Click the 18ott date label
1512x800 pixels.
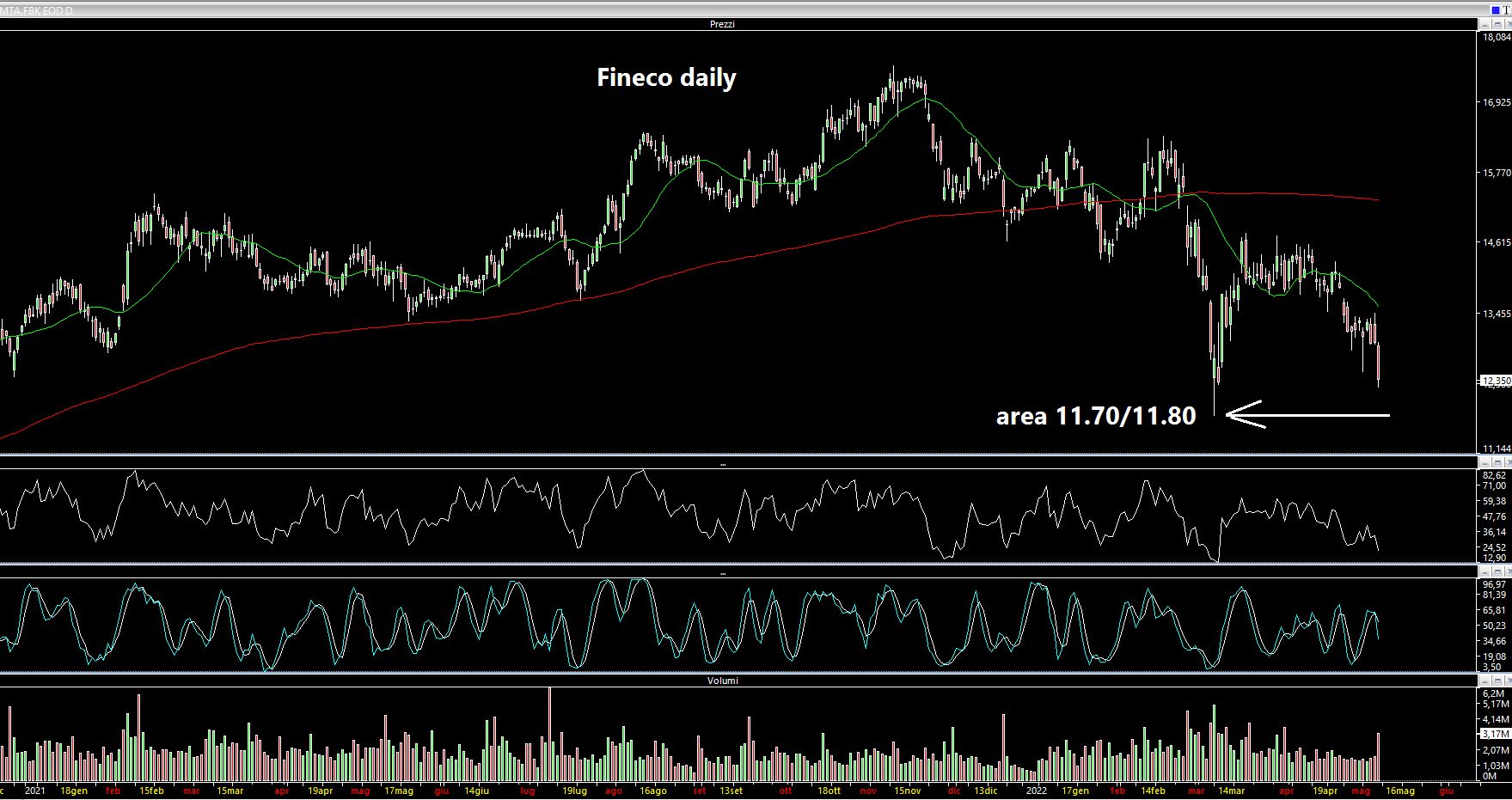829,790
